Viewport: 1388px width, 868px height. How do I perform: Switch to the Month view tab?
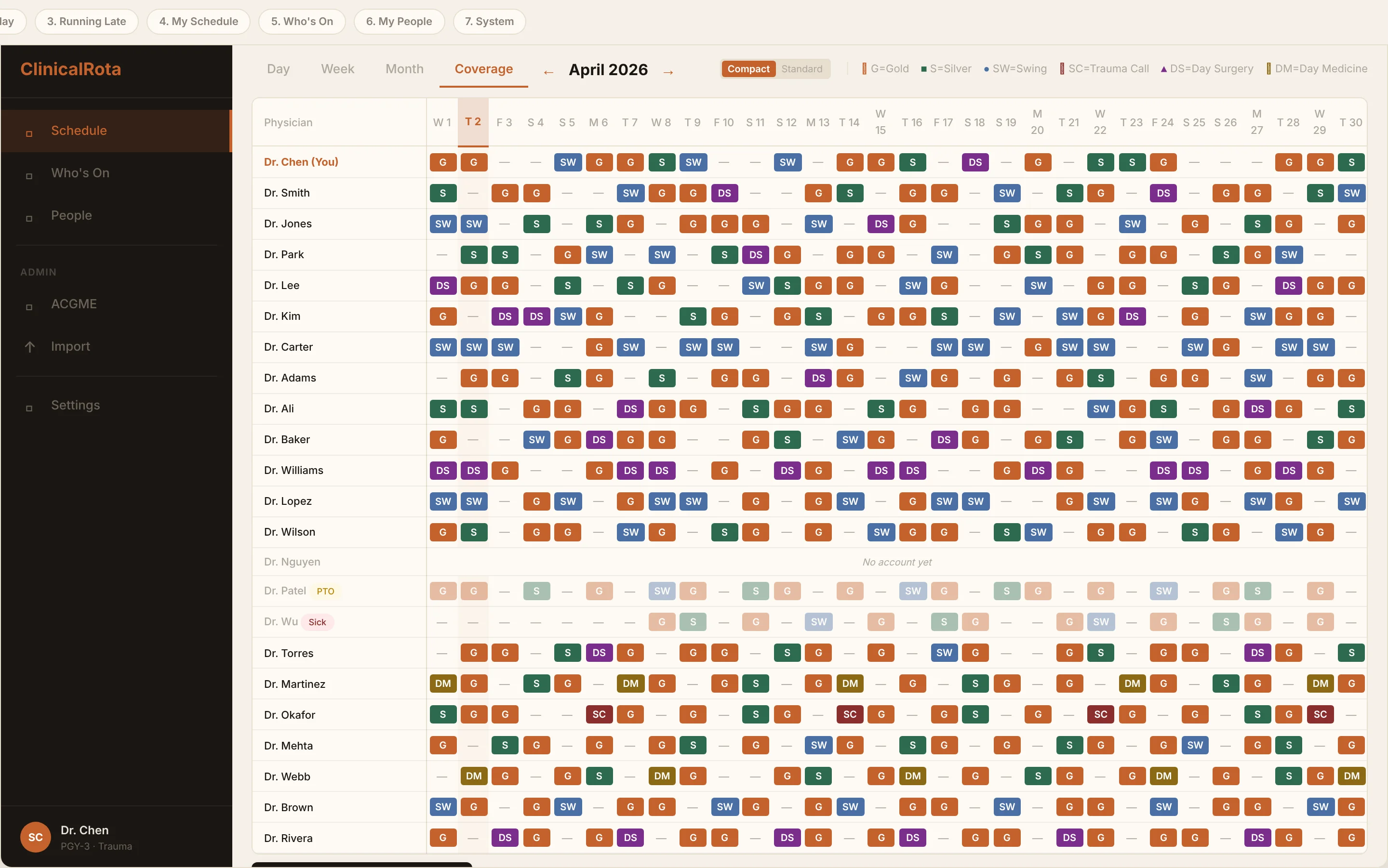point(404,69)
